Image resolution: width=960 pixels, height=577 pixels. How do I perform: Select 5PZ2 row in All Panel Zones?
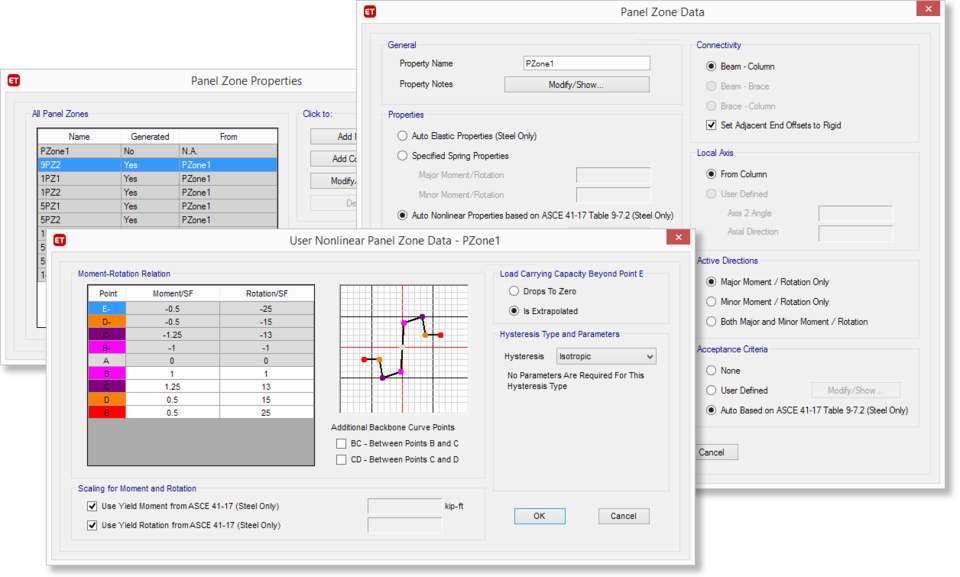pyautogui.click(x=157, y=220)
